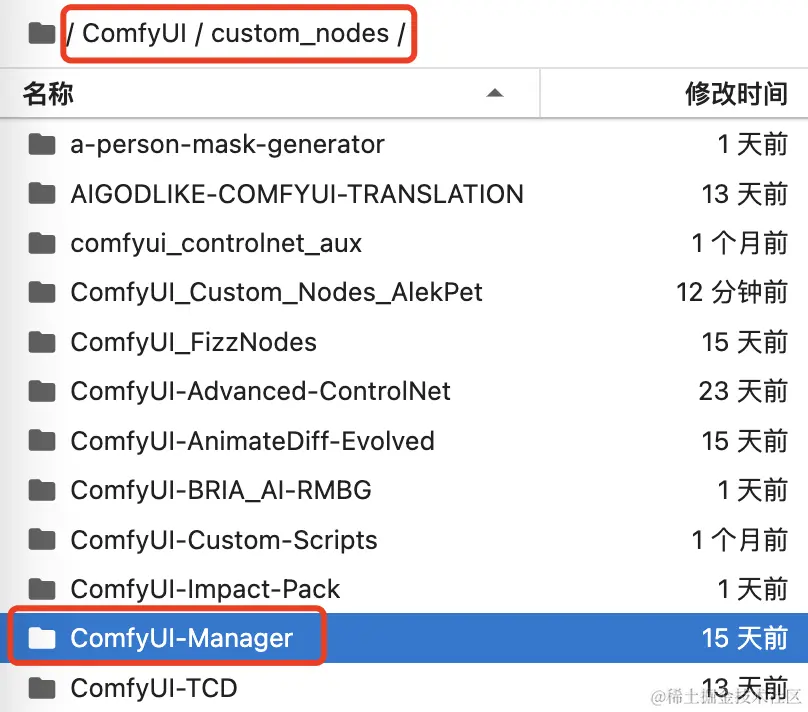
Task: Open custom_nodes in the breadcrumb path
Action: [x=300, y=34]
